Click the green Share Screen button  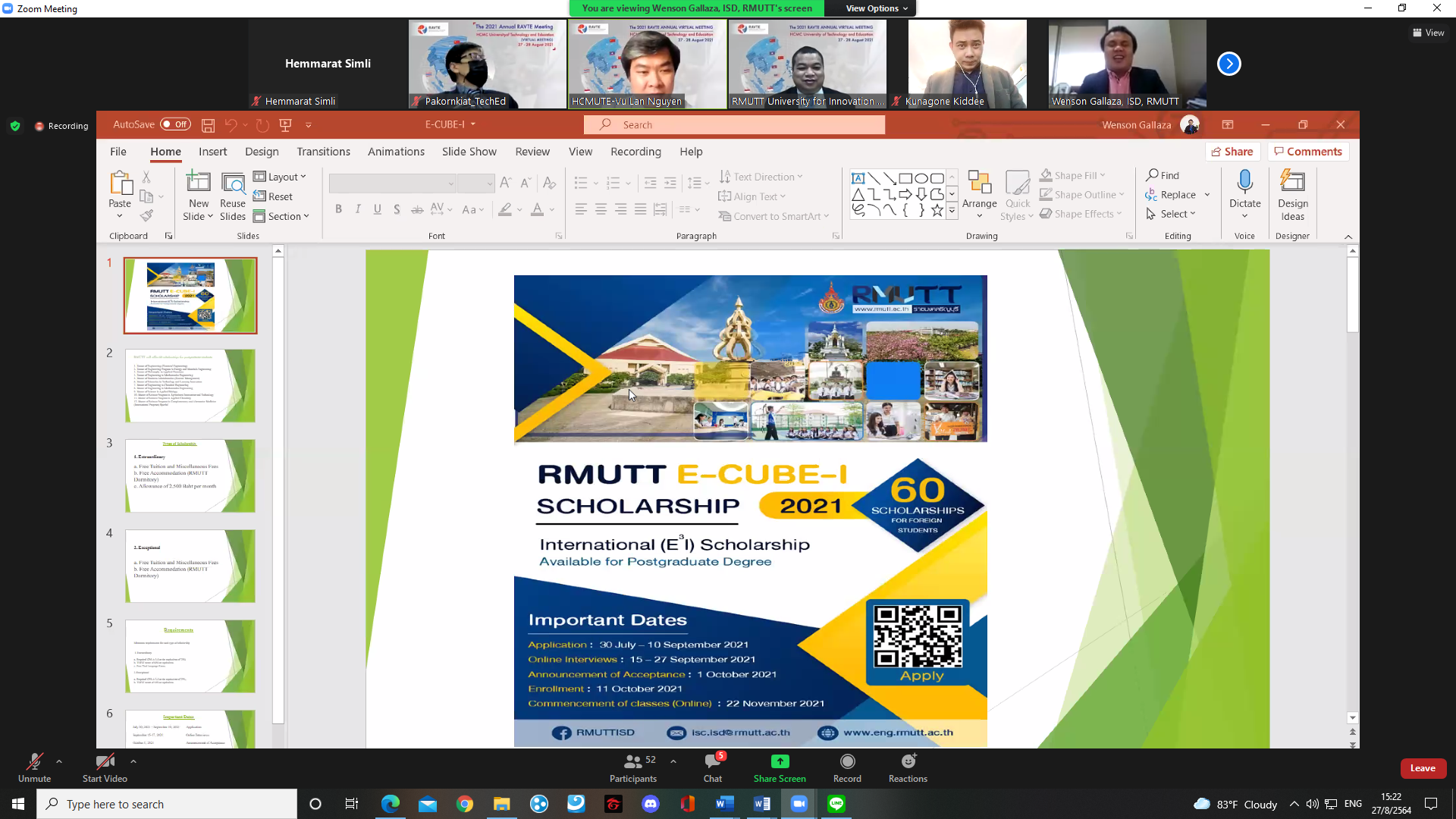pos(780,767)
